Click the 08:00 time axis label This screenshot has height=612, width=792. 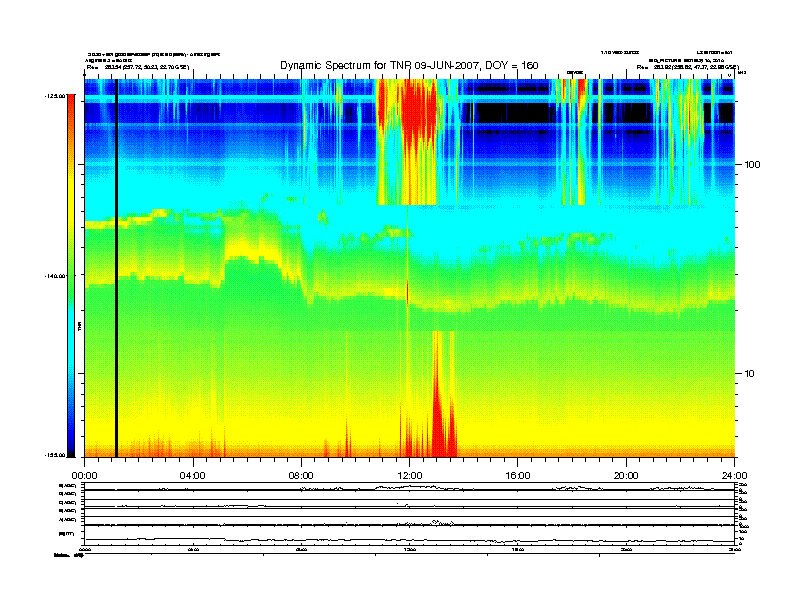301,476
